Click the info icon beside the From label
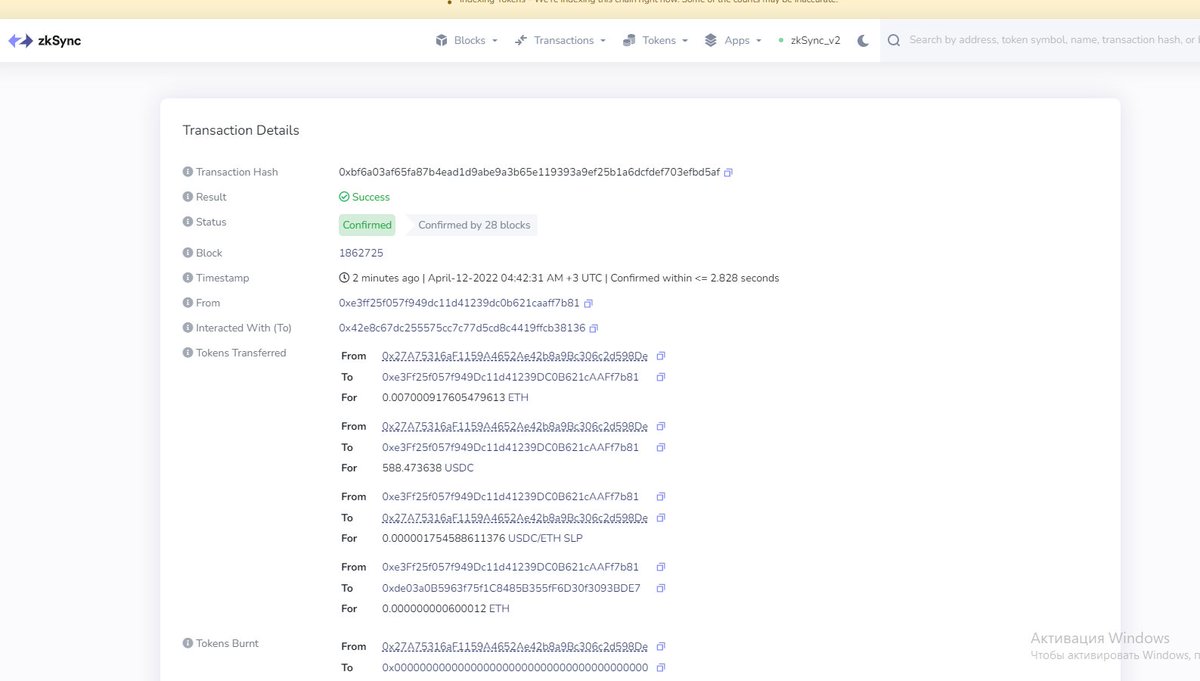1200x681 pixels. pos(187,303)
